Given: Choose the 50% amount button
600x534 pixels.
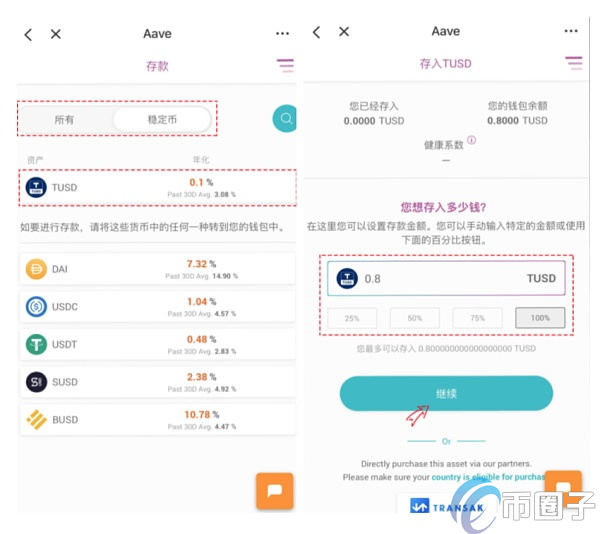Looking at the screenshot, I should [415, 318].
